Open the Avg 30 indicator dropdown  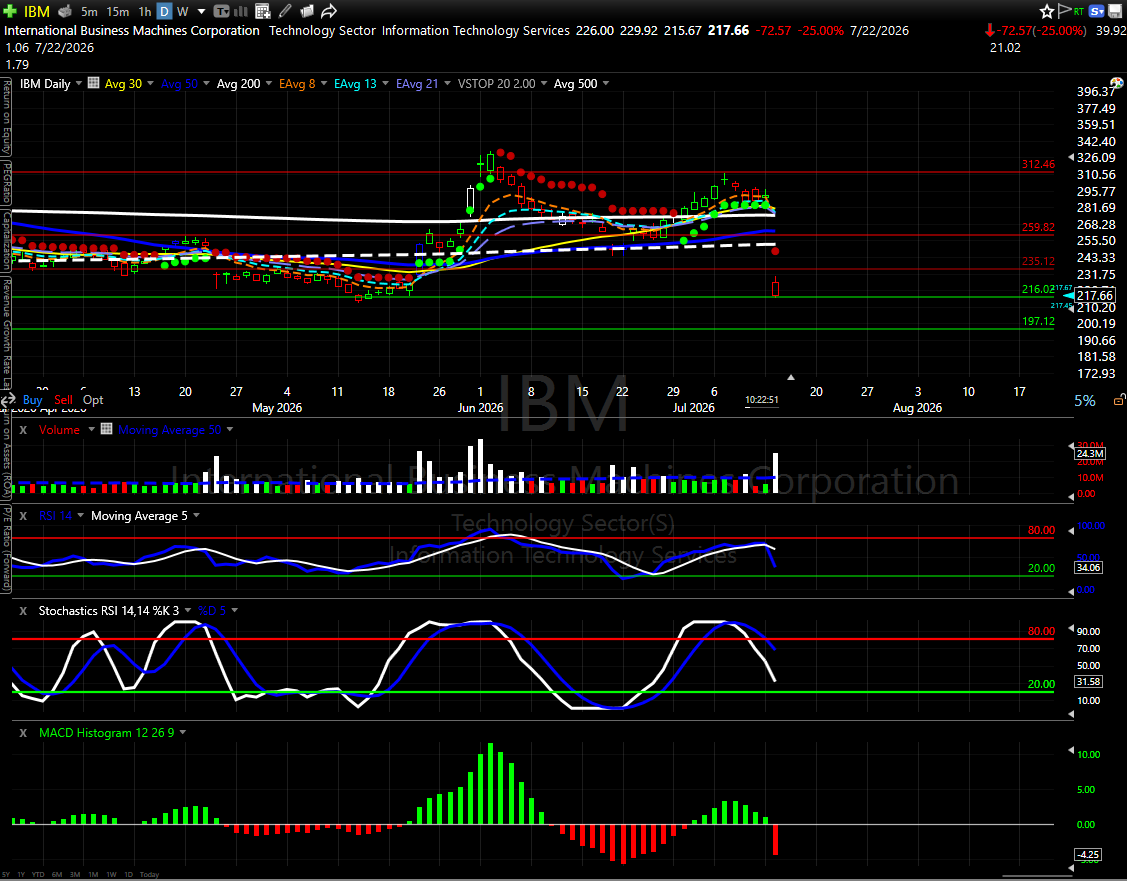(x=150, y=83)
